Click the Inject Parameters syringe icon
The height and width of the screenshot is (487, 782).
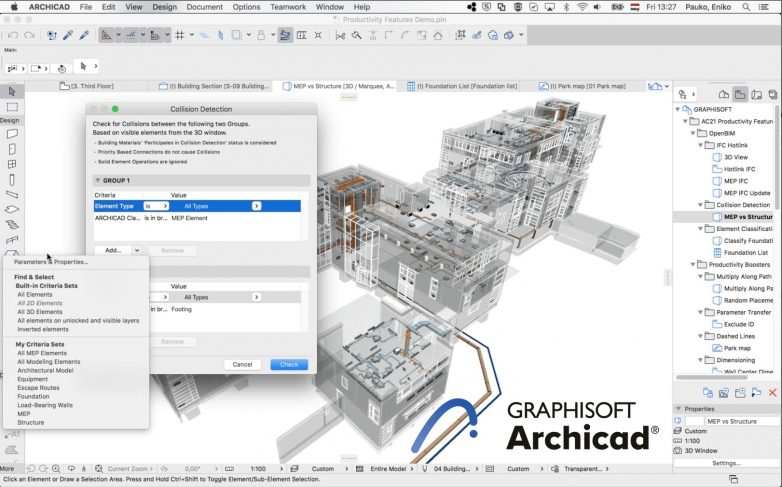(x=84, y=35)
